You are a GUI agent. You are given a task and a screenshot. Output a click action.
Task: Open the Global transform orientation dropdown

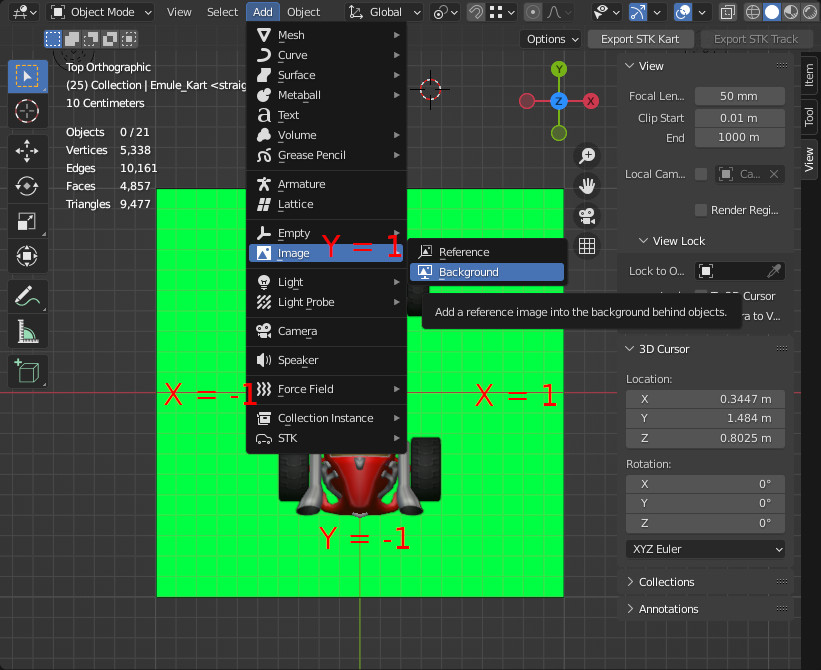coord(384,12)
